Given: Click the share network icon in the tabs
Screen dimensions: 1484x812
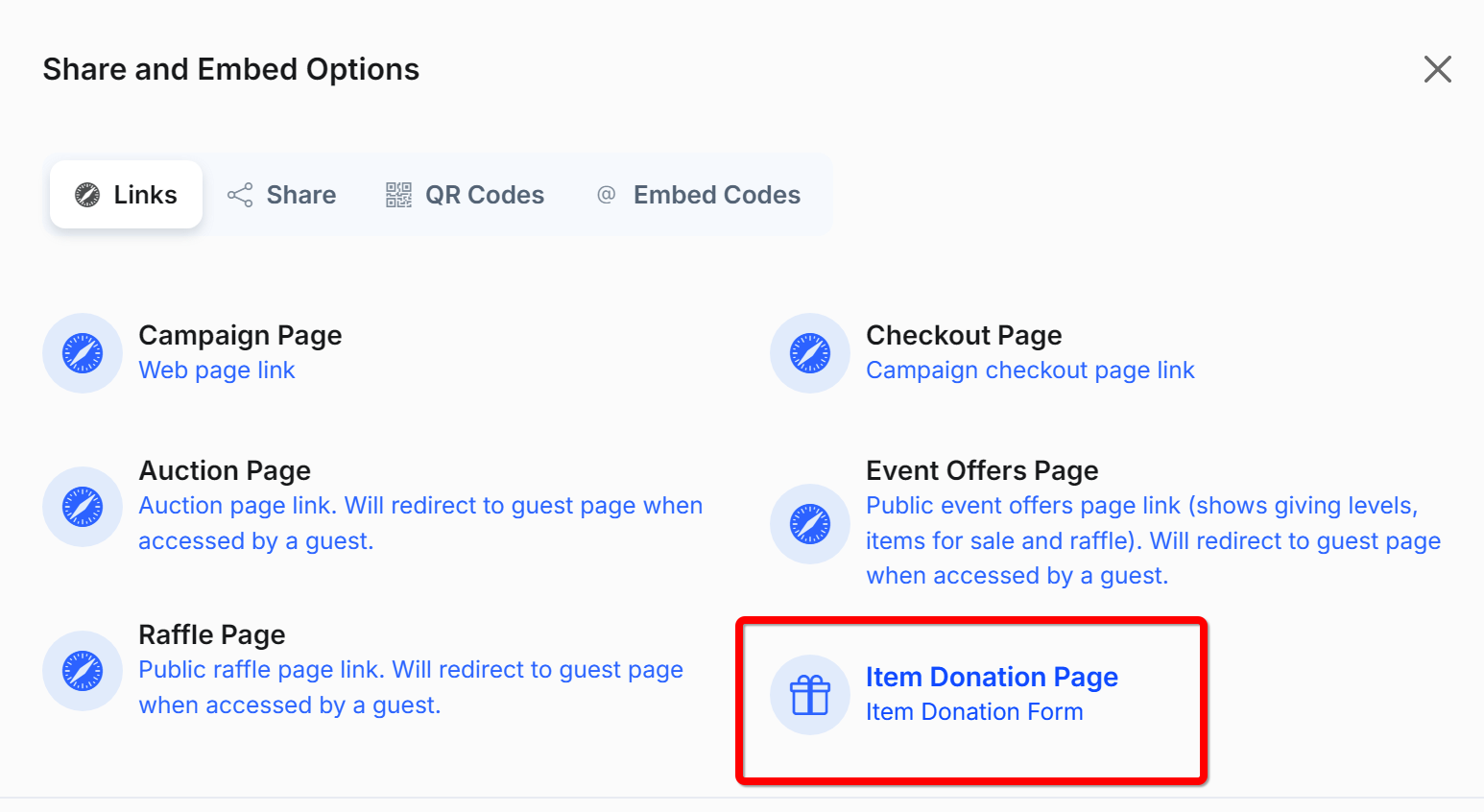Looking at the screenshot, I should (240, 195).
